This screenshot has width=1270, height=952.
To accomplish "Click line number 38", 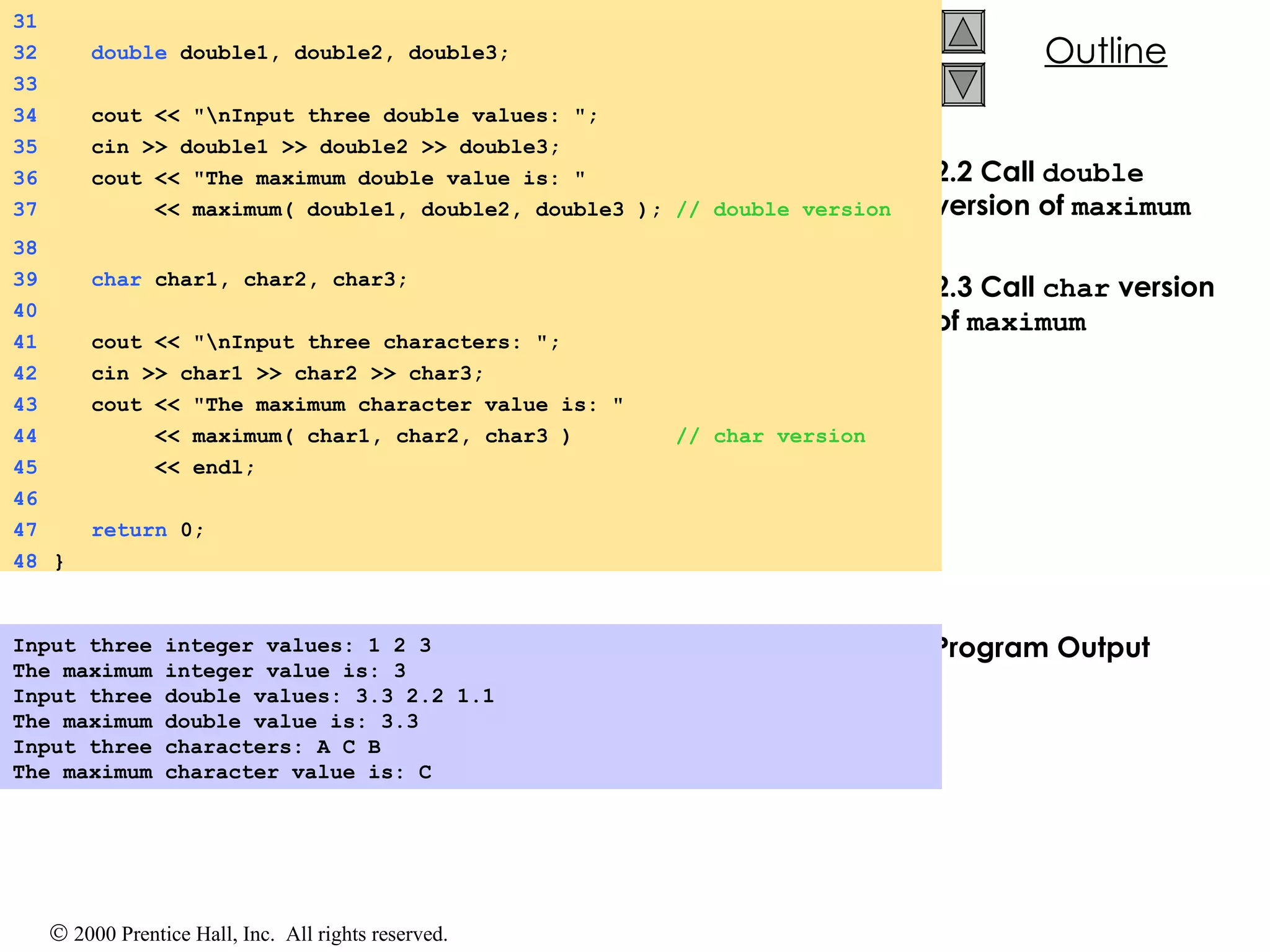I will 25,249.
